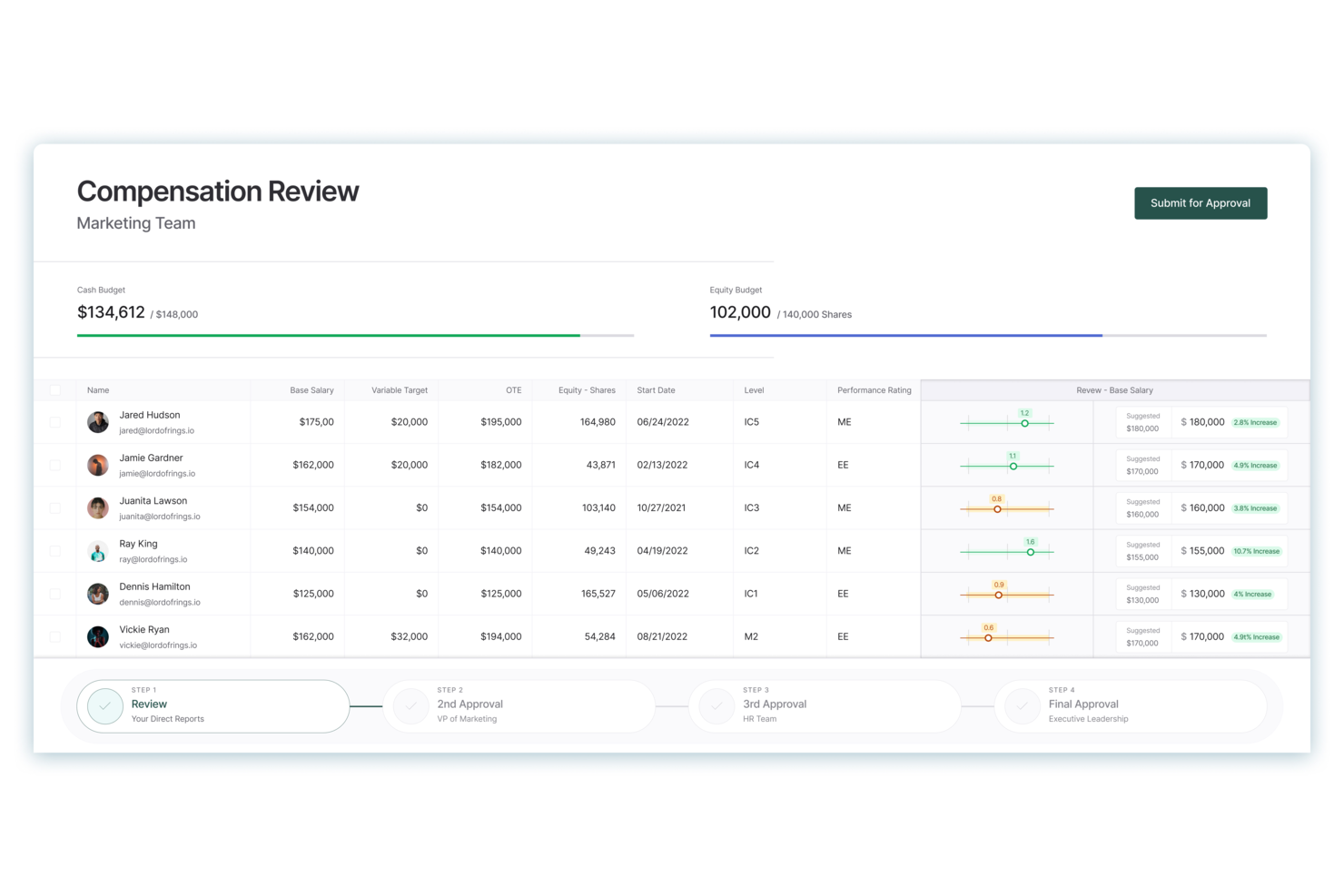Screen dimensions: 1344x896
Task: Sort by the Base Salary column header
Action: coord(311,390)
